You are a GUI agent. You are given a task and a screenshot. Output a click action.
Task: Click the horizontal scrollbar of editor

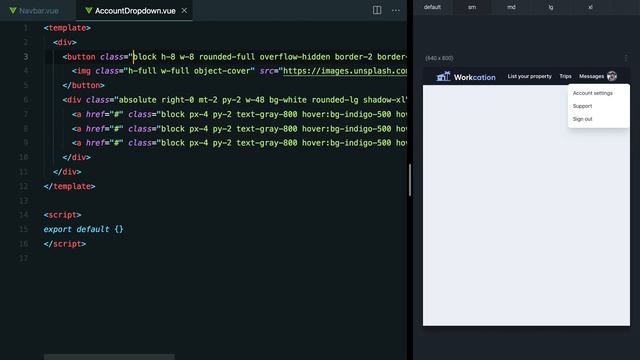(x=109, y=357)
